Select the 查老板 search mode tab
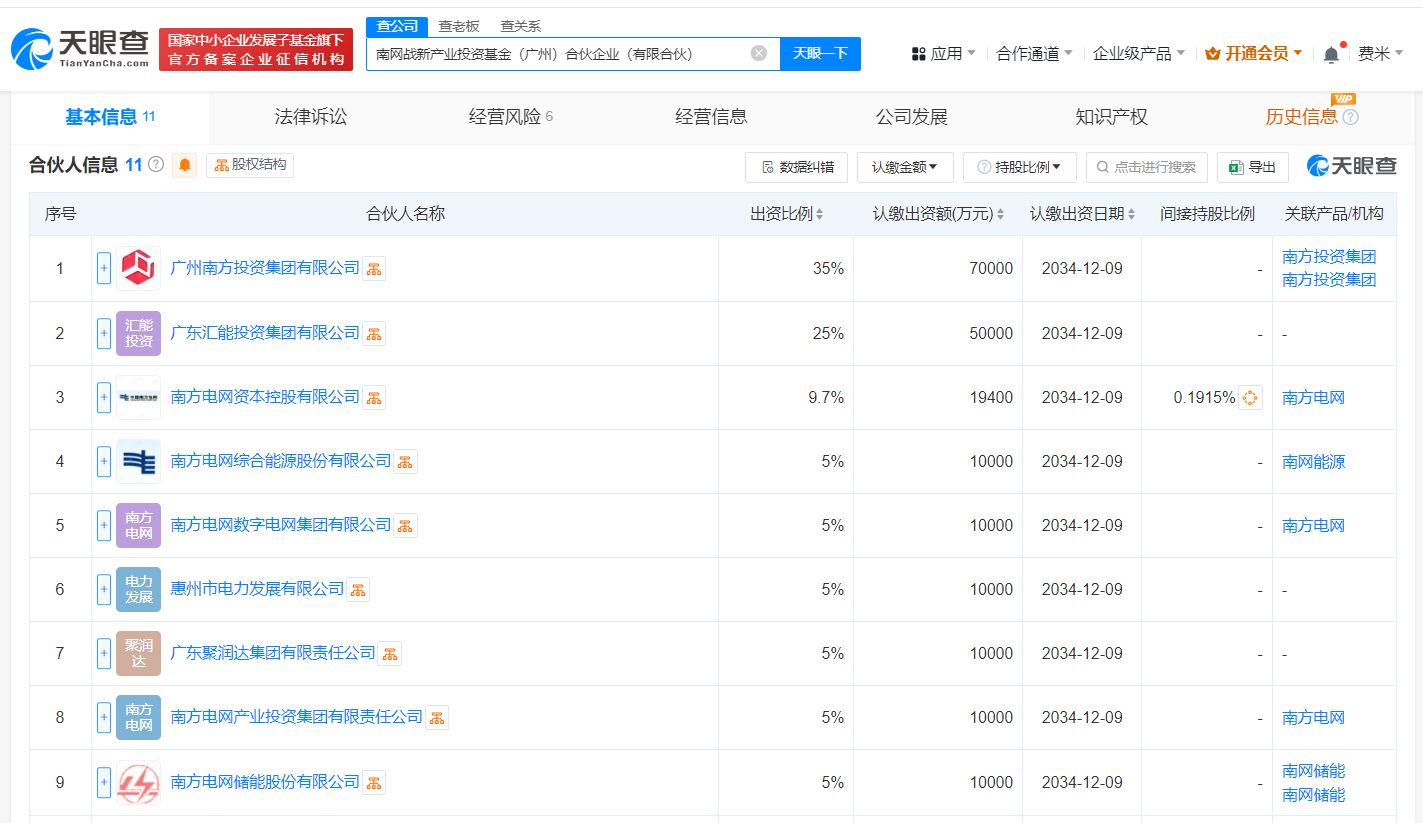The width and height of the screenshot is (1423, 823). pyautogui.click(x=459, y=26)
